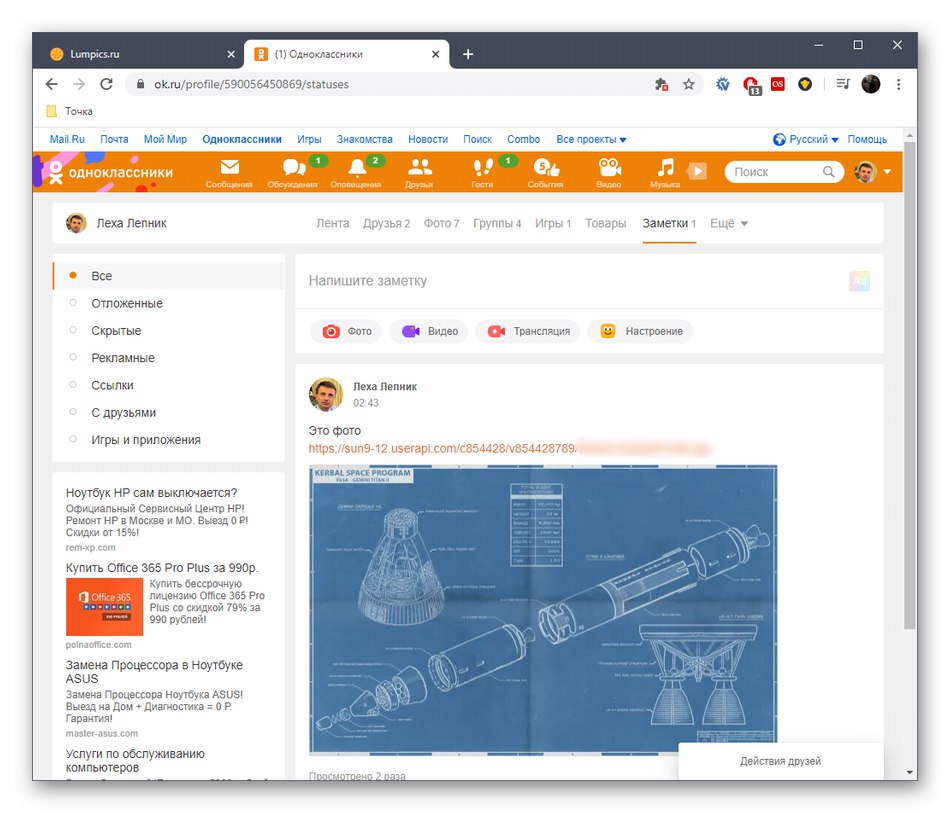Open Обсуждения discussions icon

click(293, 172)
